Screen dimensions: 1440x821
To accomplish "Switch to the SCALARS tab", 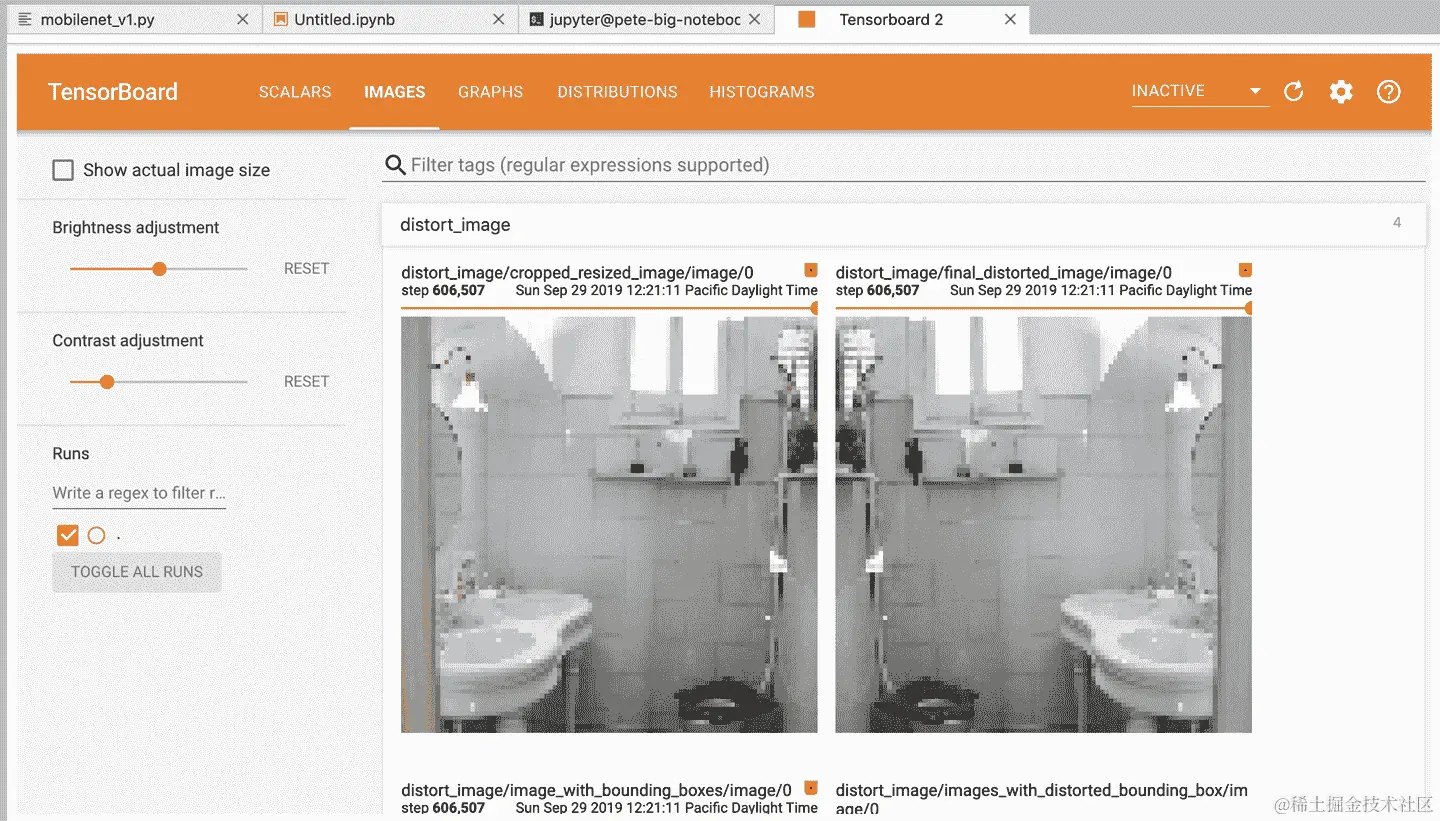I will tap(295, 92).
